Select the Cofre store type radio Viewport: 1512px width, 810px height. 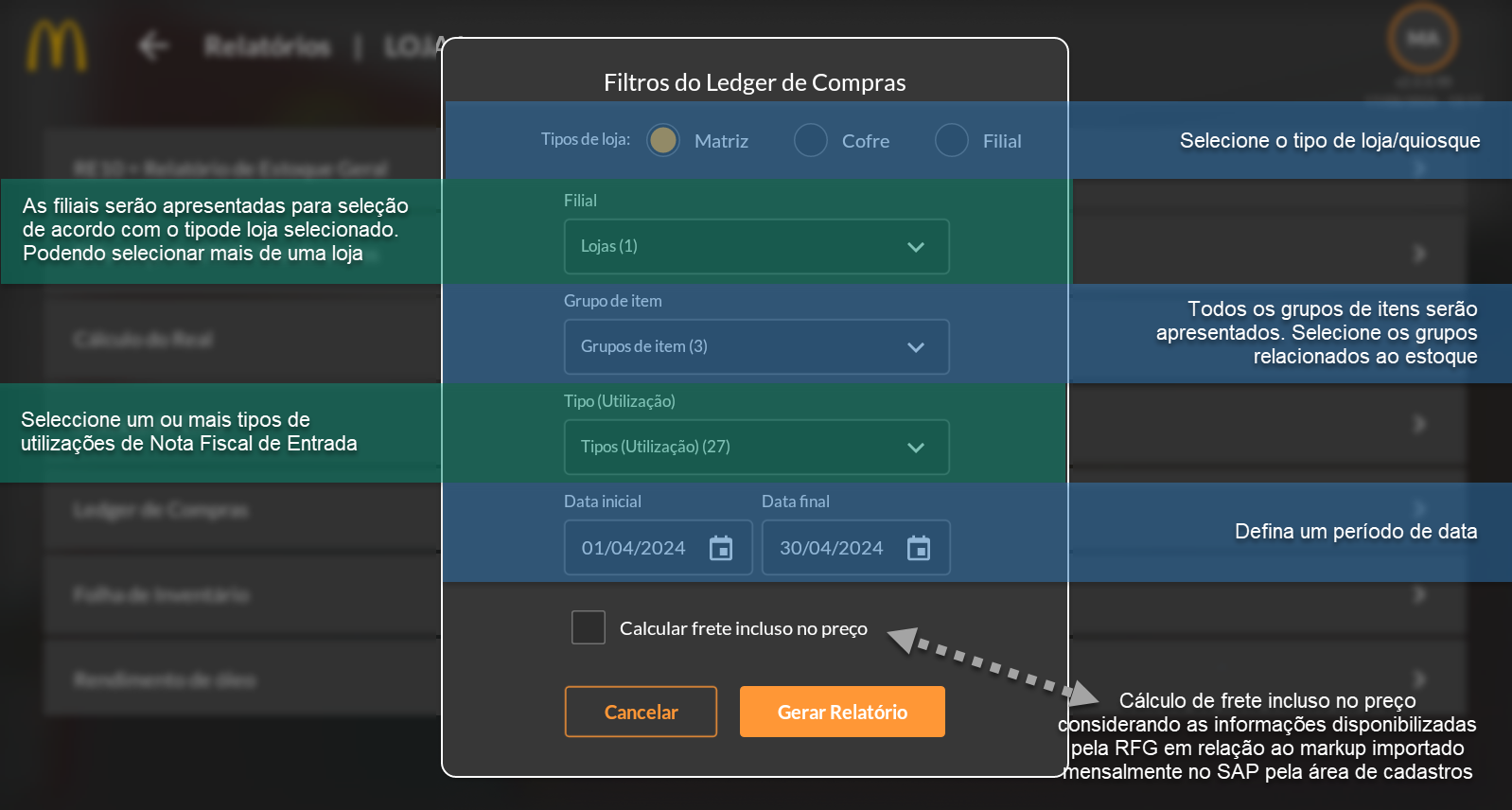[811, 140]
